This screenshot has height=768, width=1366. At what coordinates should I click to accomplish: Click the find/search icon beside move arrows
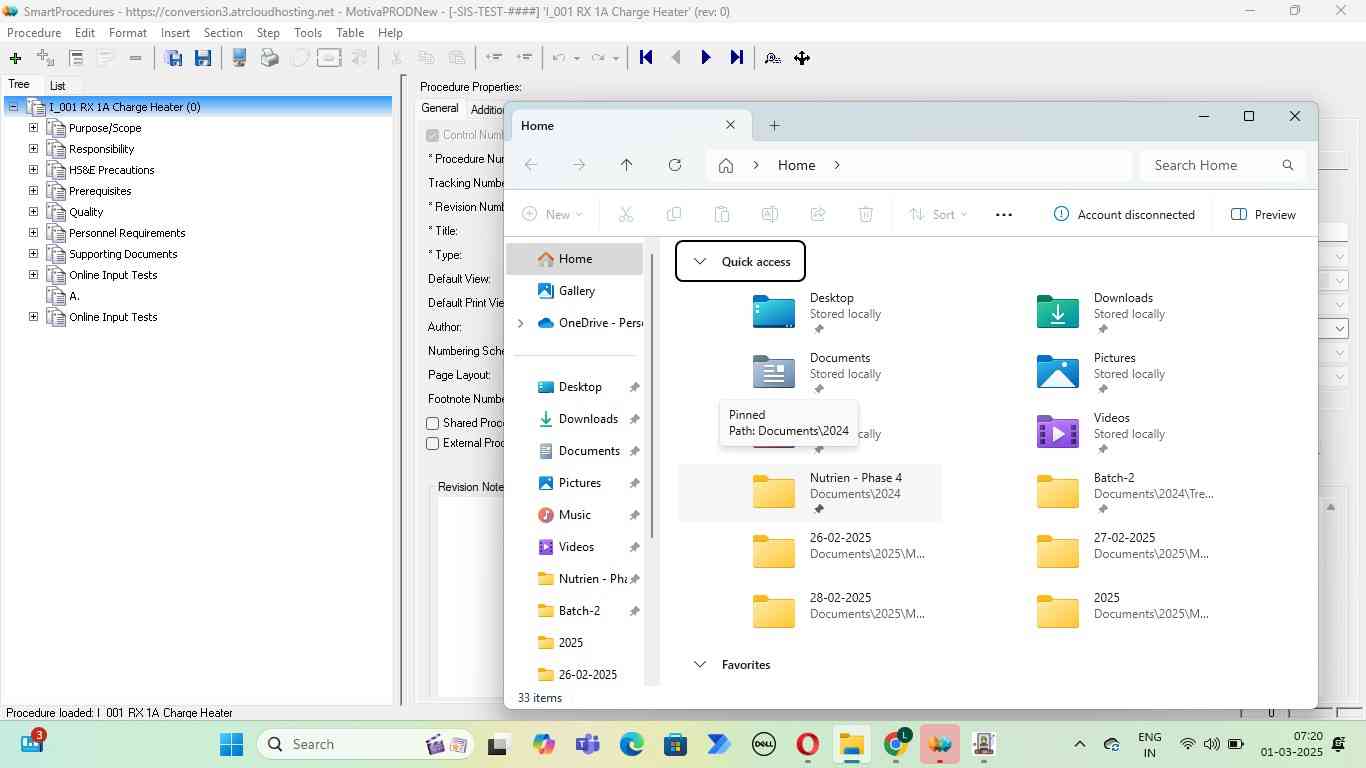pyautogui.click(x=773, y=58)
